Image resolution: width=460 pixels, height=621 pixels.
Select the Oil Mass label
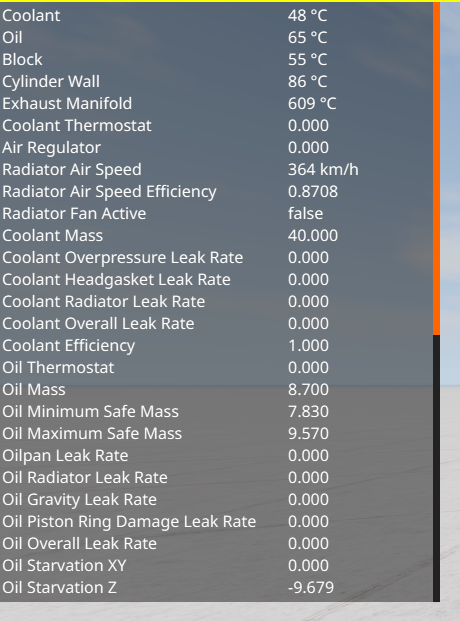pyautogui.click(x=34, y=389)
